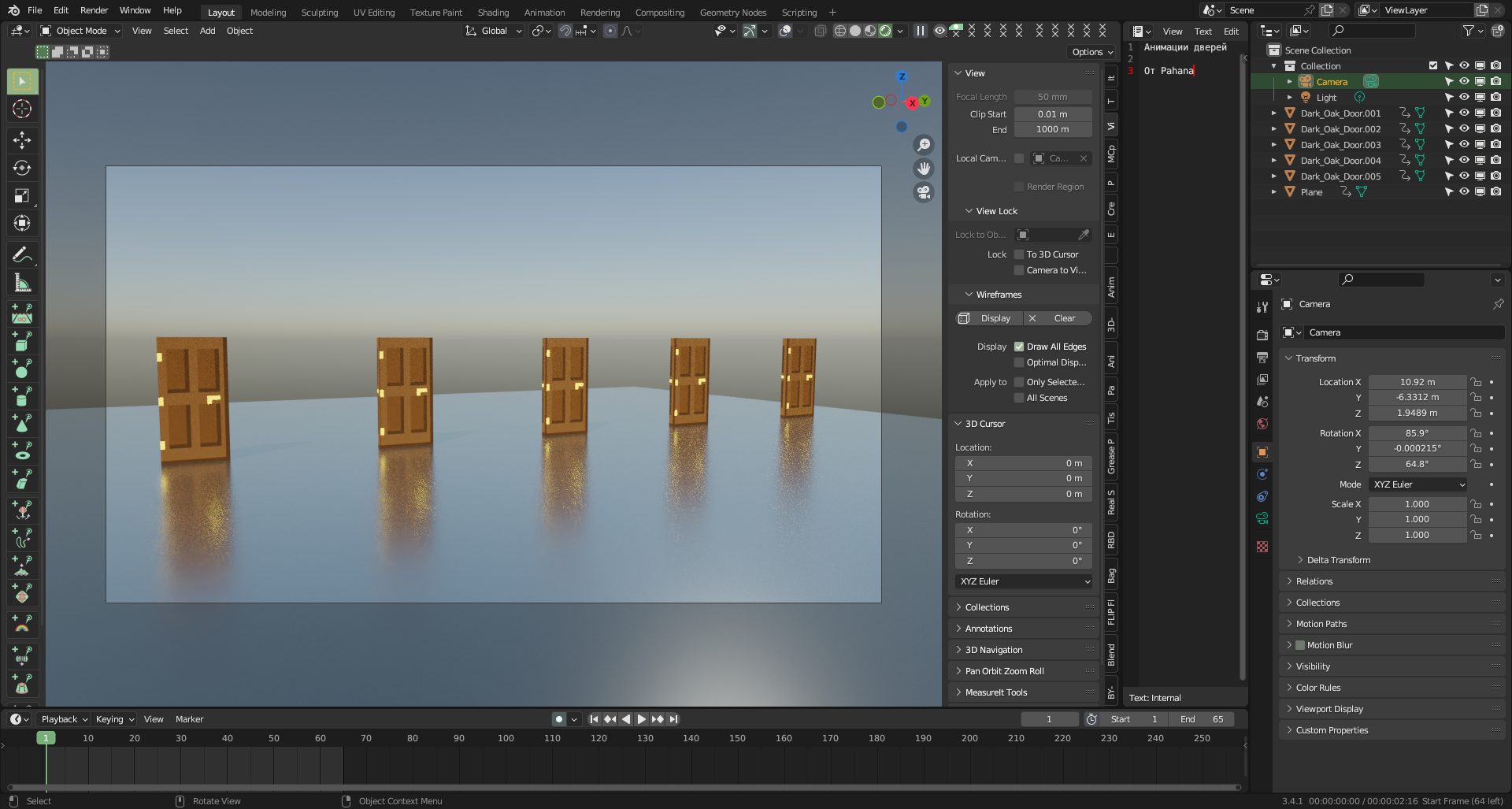Open the Object Mode dropdown
The image size is (1512, 809).
[79, 31]
